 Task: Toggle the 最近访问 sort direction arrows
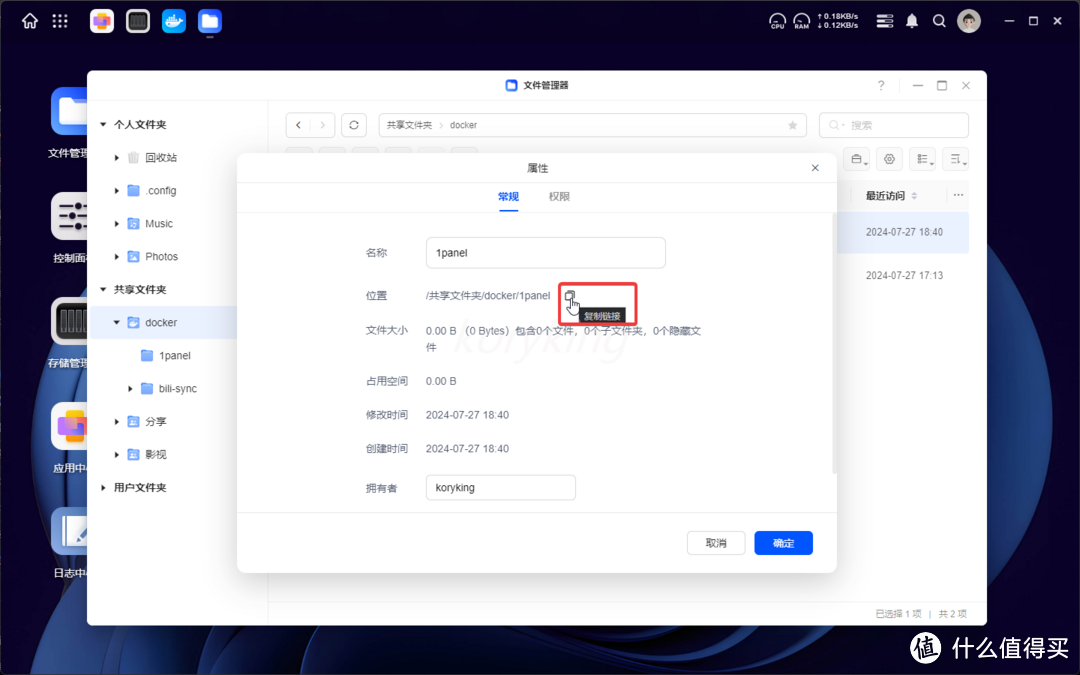(914, 195)
